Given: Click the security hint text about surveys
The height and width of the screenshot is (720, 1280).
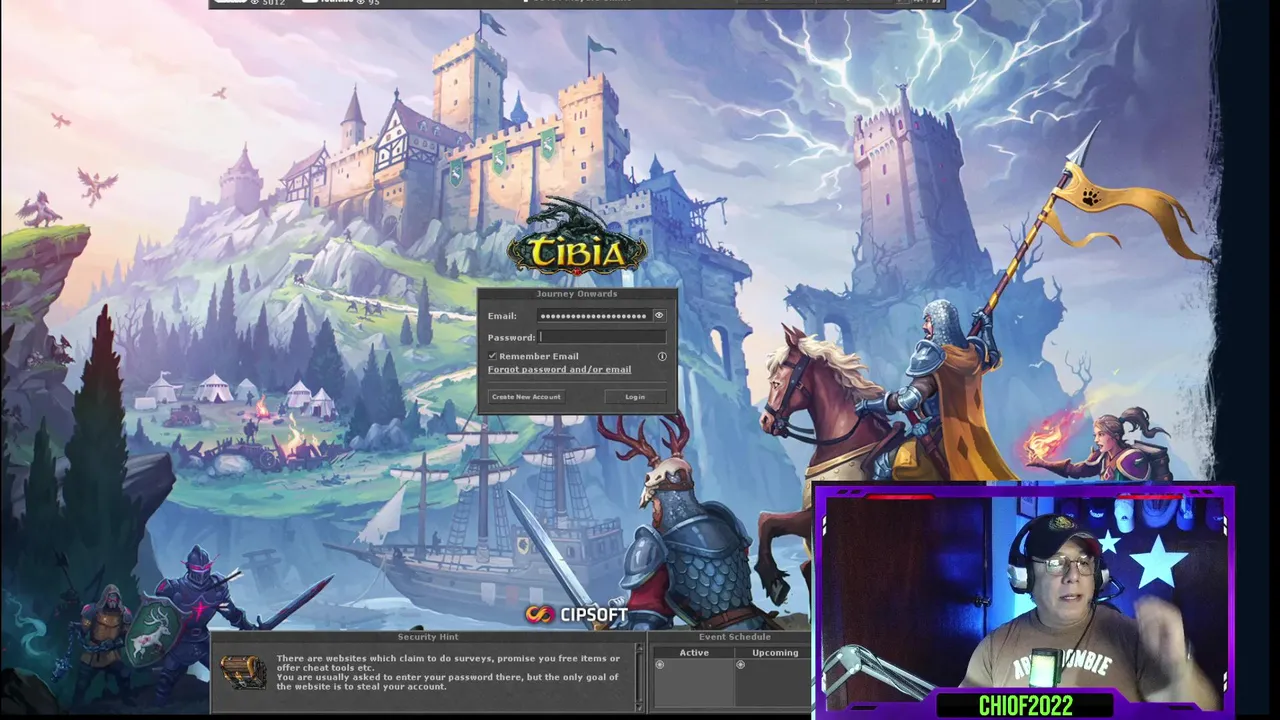Looking at the screenshot, I should 448,672.
